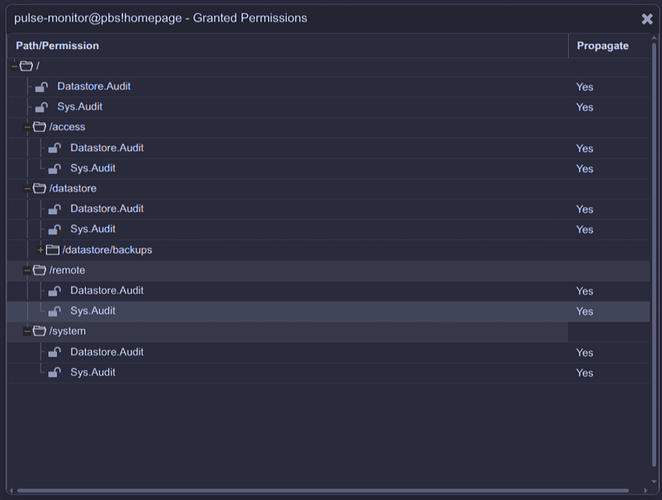
Task: Close the Granted Permissions dialog
Action: (647, 19)
